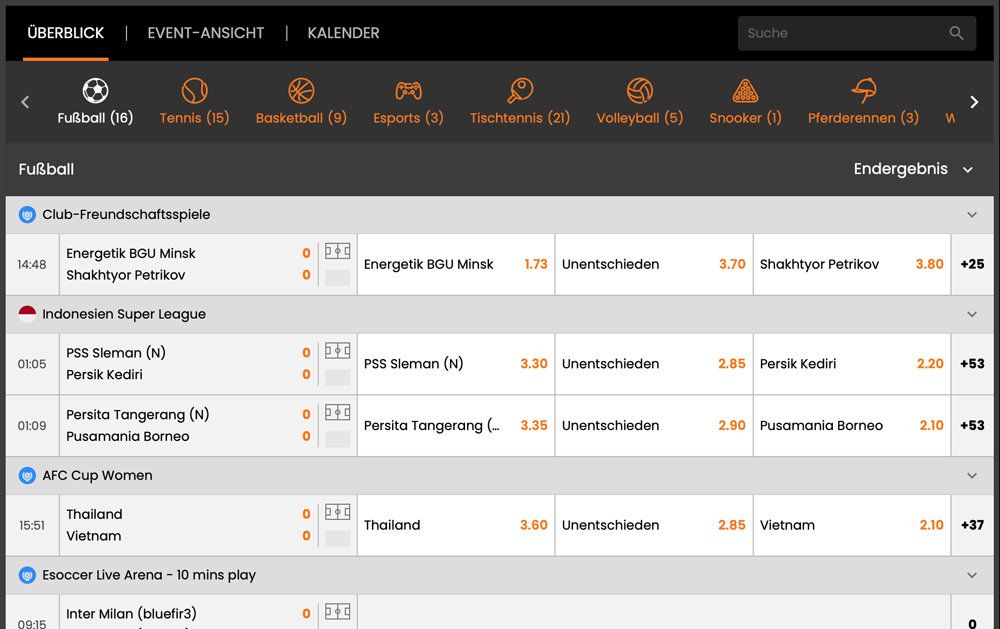
Task: Select the Snooker billiard balls icon
Action: coord(745,90)
